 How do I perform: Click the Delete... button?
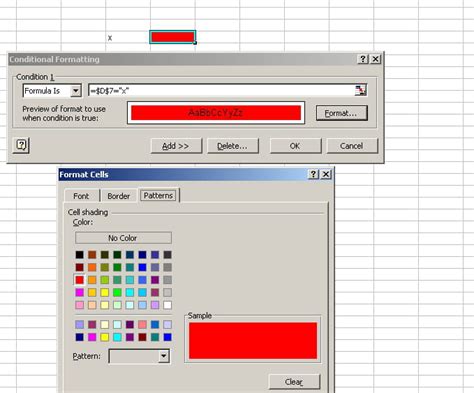click(x=232, y=146)
